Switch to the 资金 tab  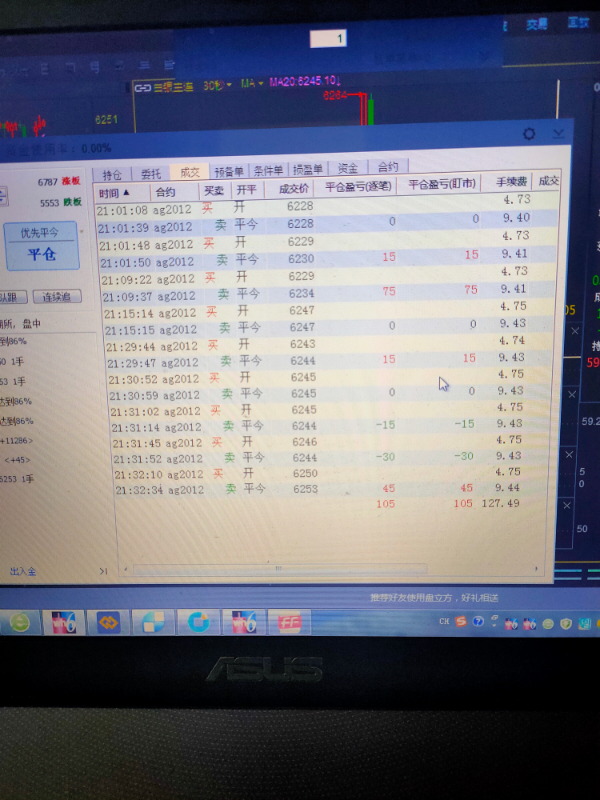tap(347, 168)
